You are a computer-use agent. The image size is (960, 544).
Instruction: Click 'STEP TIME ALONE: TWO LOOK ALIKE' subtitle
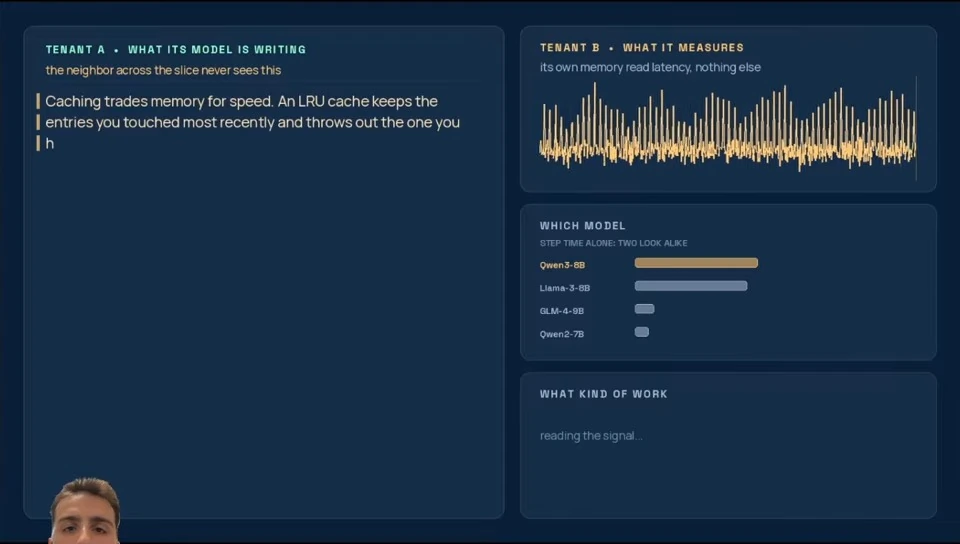point(613,243)
